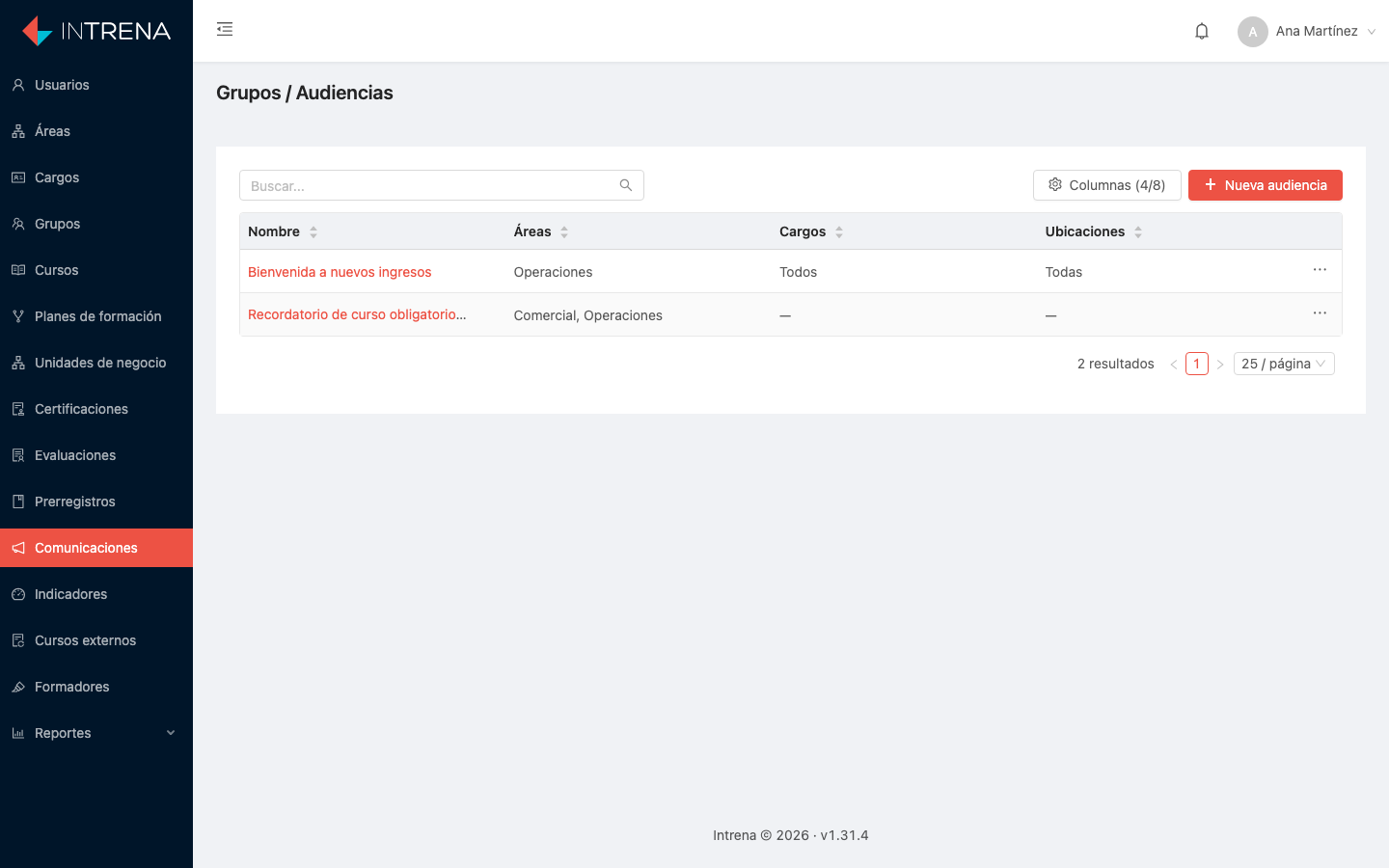Viewport: 1389px width, 868px height.
Task: Open Usuarios in the sidebar
Action: point(96,85)
